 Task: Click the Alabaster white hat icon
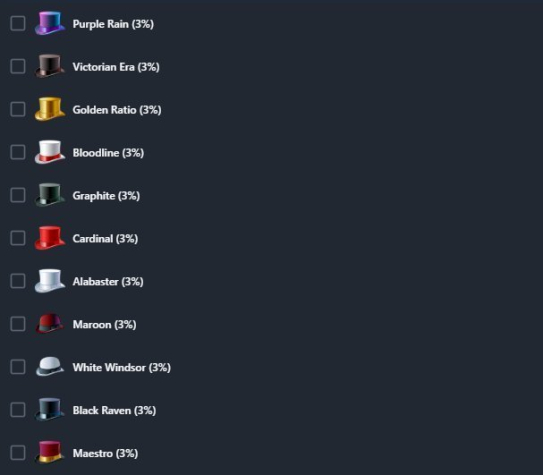click(50, 281)
